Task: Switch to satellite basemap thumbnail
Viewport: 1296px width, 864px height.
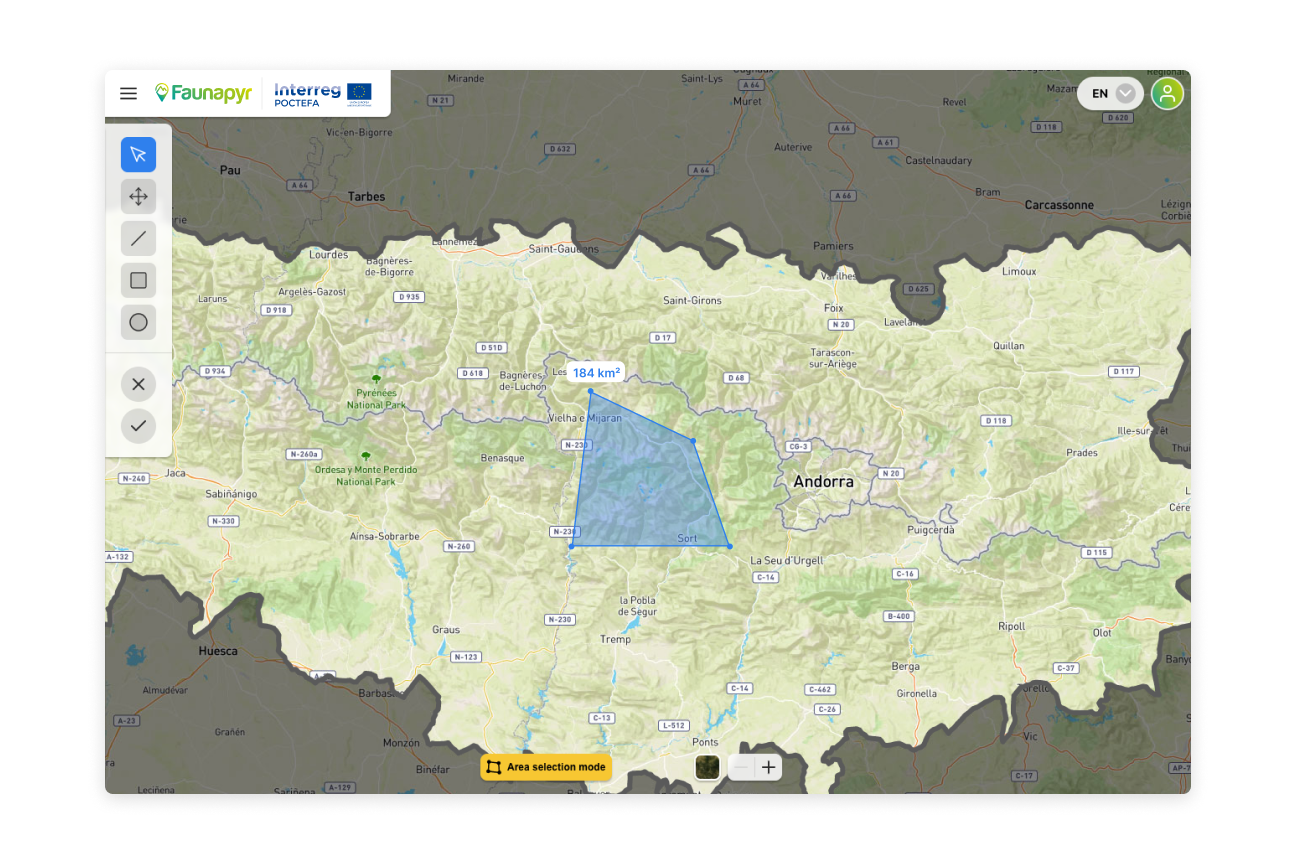Action: (x=707, y=767)
